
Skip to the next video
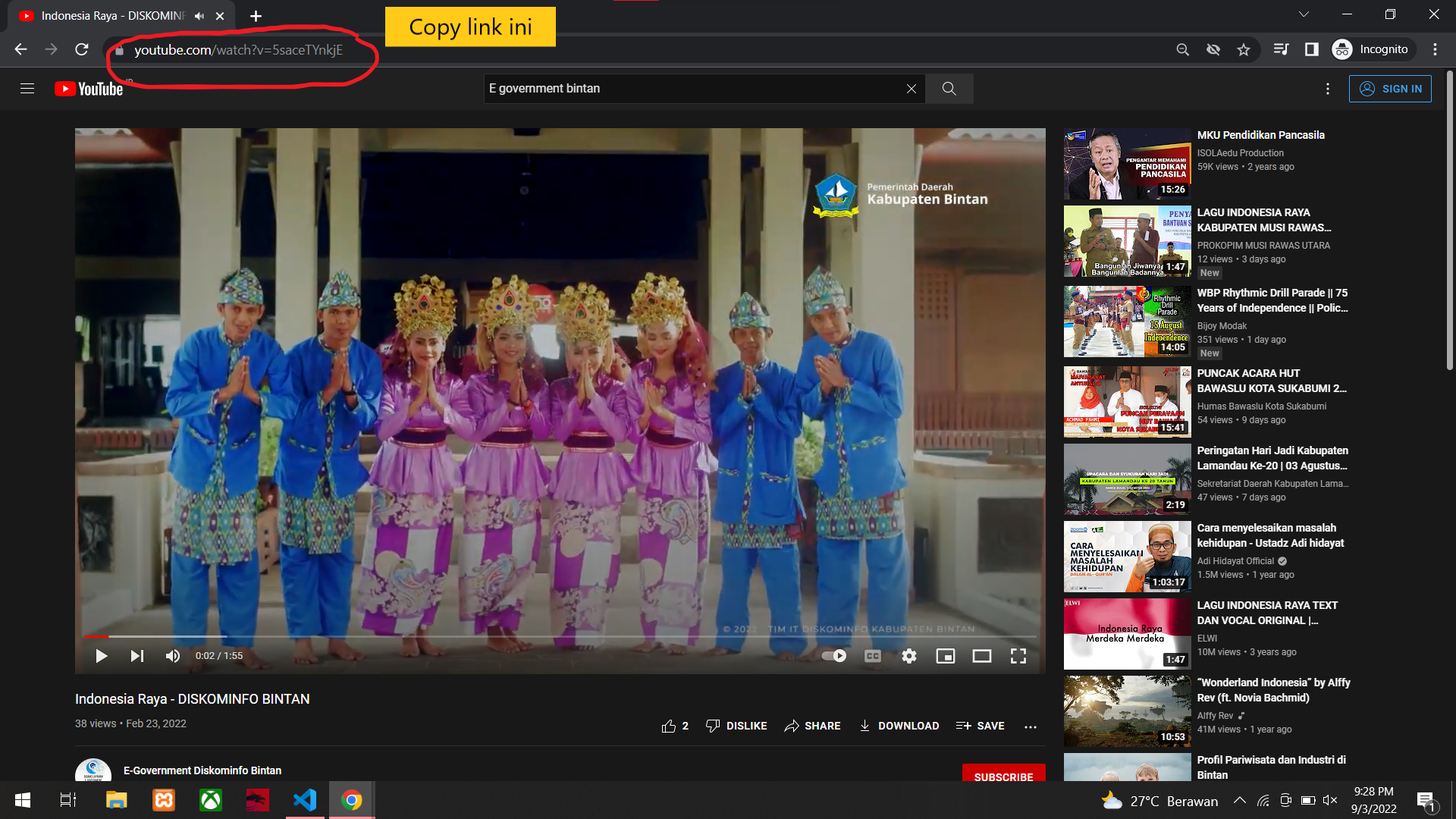tap(137, 656)
